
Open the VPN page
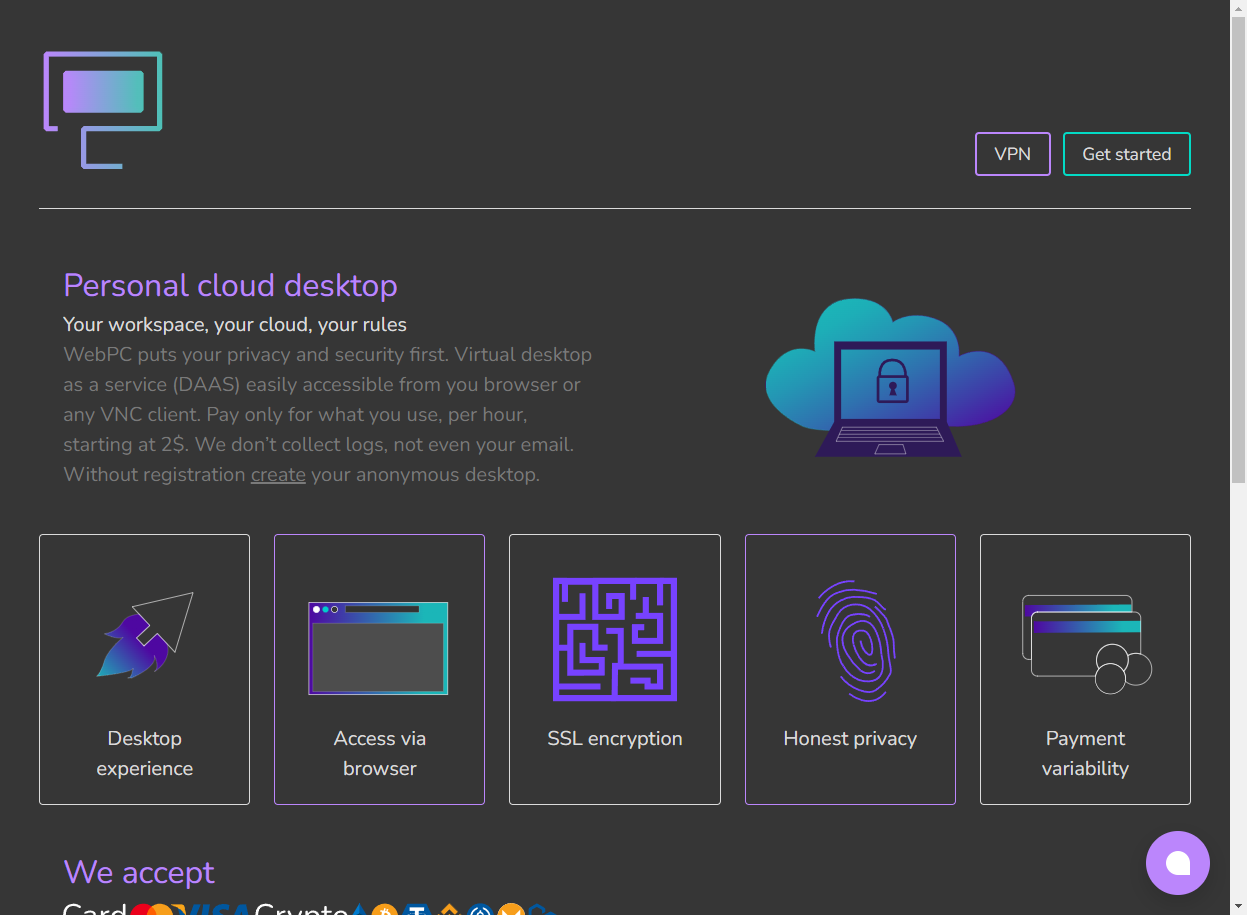[x=1012, y=154]
